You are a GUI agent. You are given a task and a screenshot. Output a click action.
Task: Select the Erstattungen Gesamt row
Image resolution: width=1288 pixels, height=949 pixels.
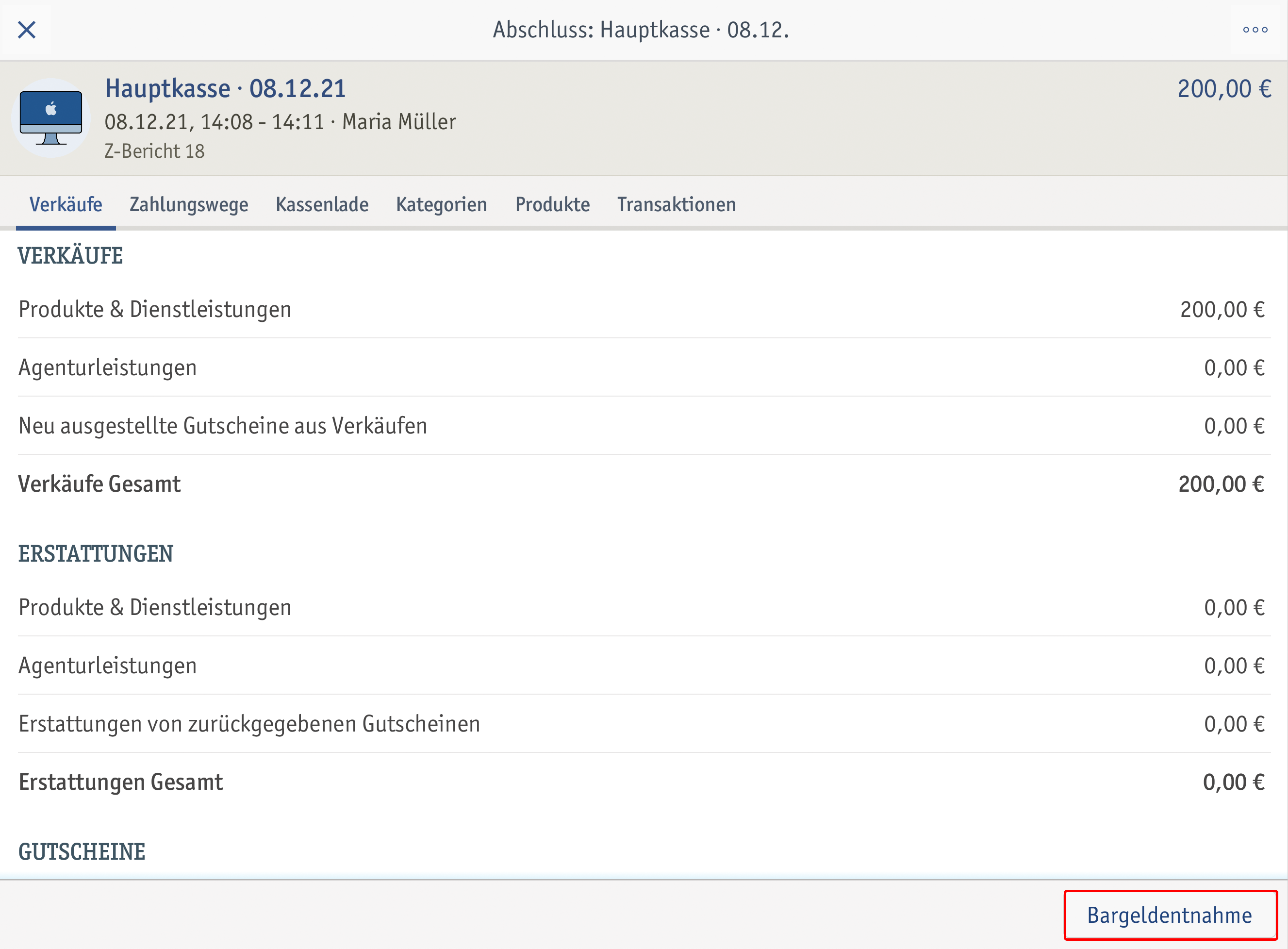click(644, 783)
